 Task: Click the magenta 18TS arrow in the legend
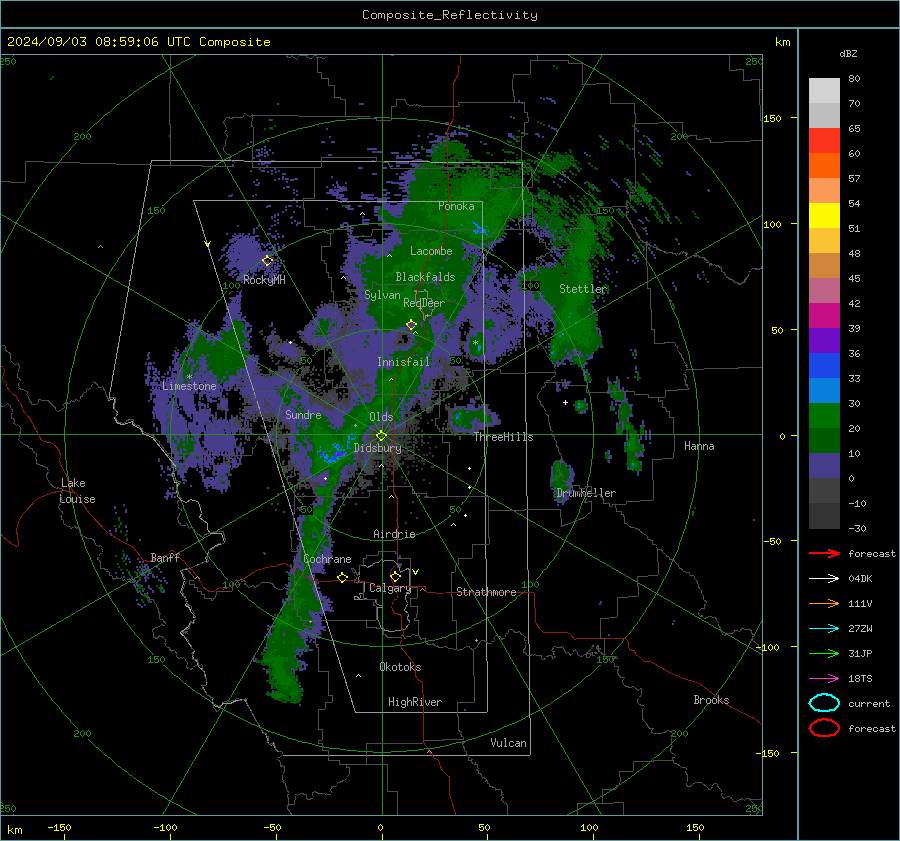pyautogui.click(x=824, y=679)
